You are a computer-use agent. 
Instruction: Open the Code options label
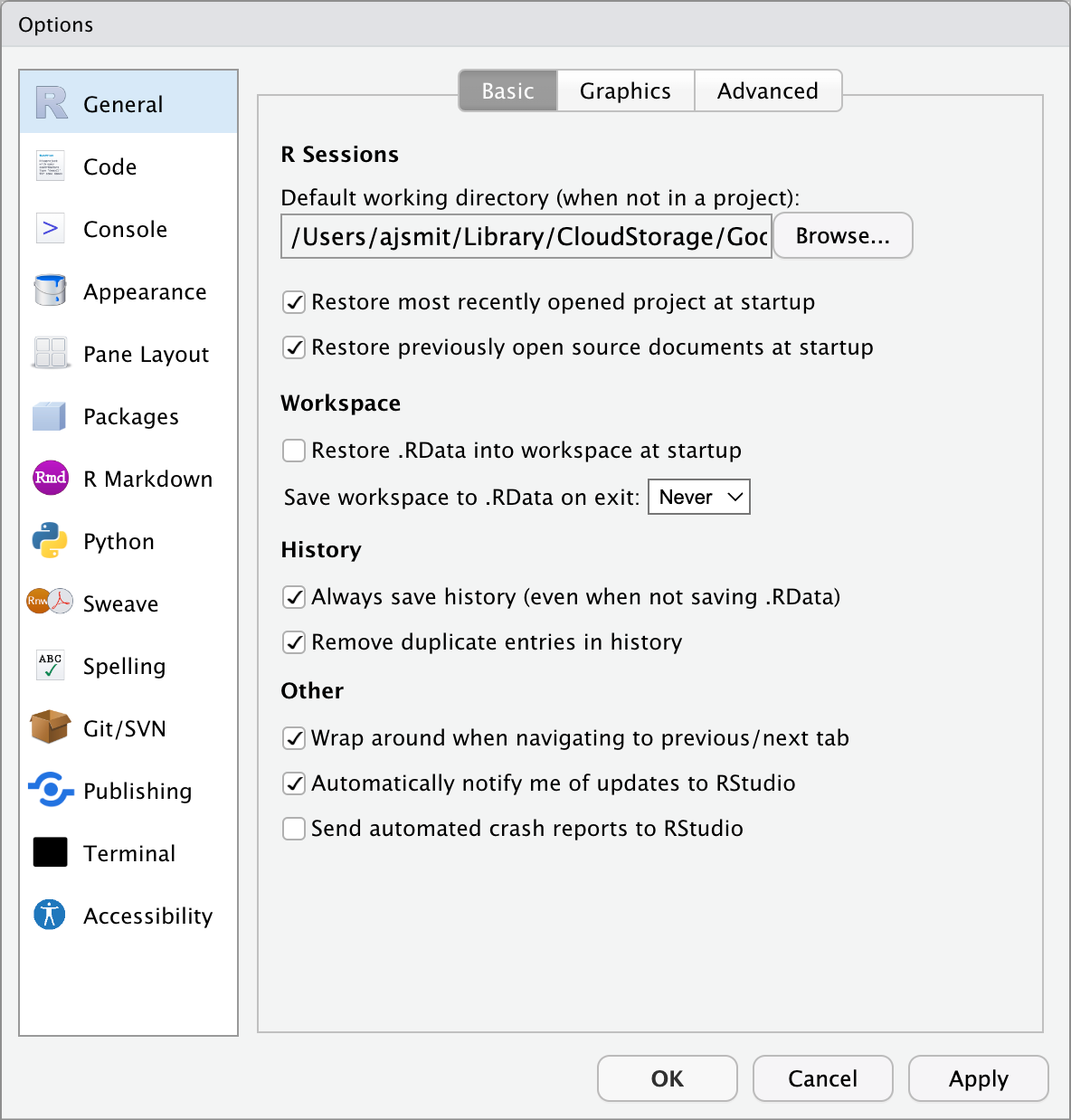(110, 166)
